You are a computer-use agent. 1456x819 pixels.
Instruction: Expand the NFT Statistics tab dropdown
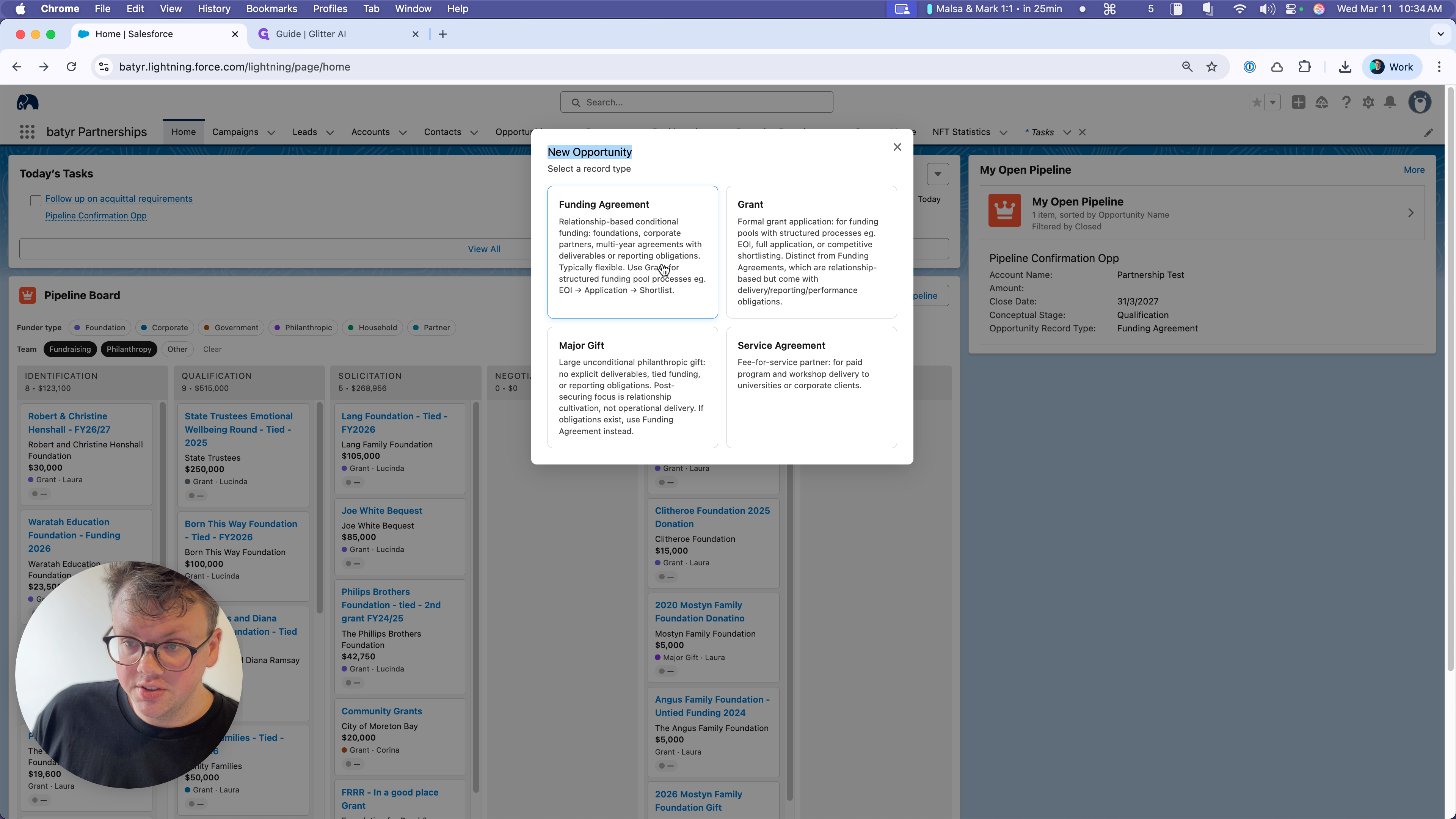[1003, 133]
